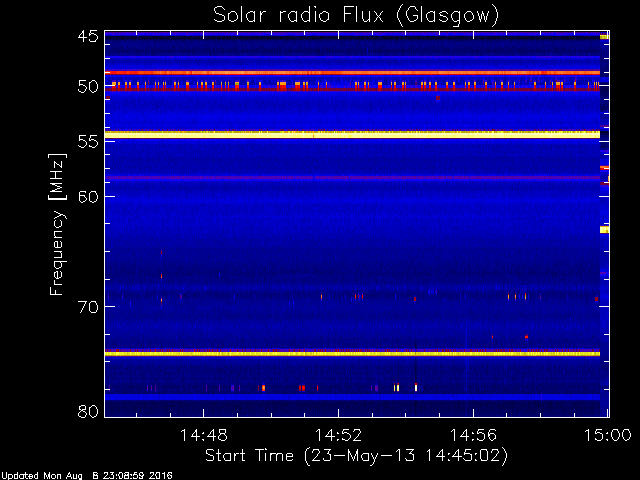Click the yellow band between 70 and 80 MHz
The image size is (640, 480).
[x=352, y=353]
